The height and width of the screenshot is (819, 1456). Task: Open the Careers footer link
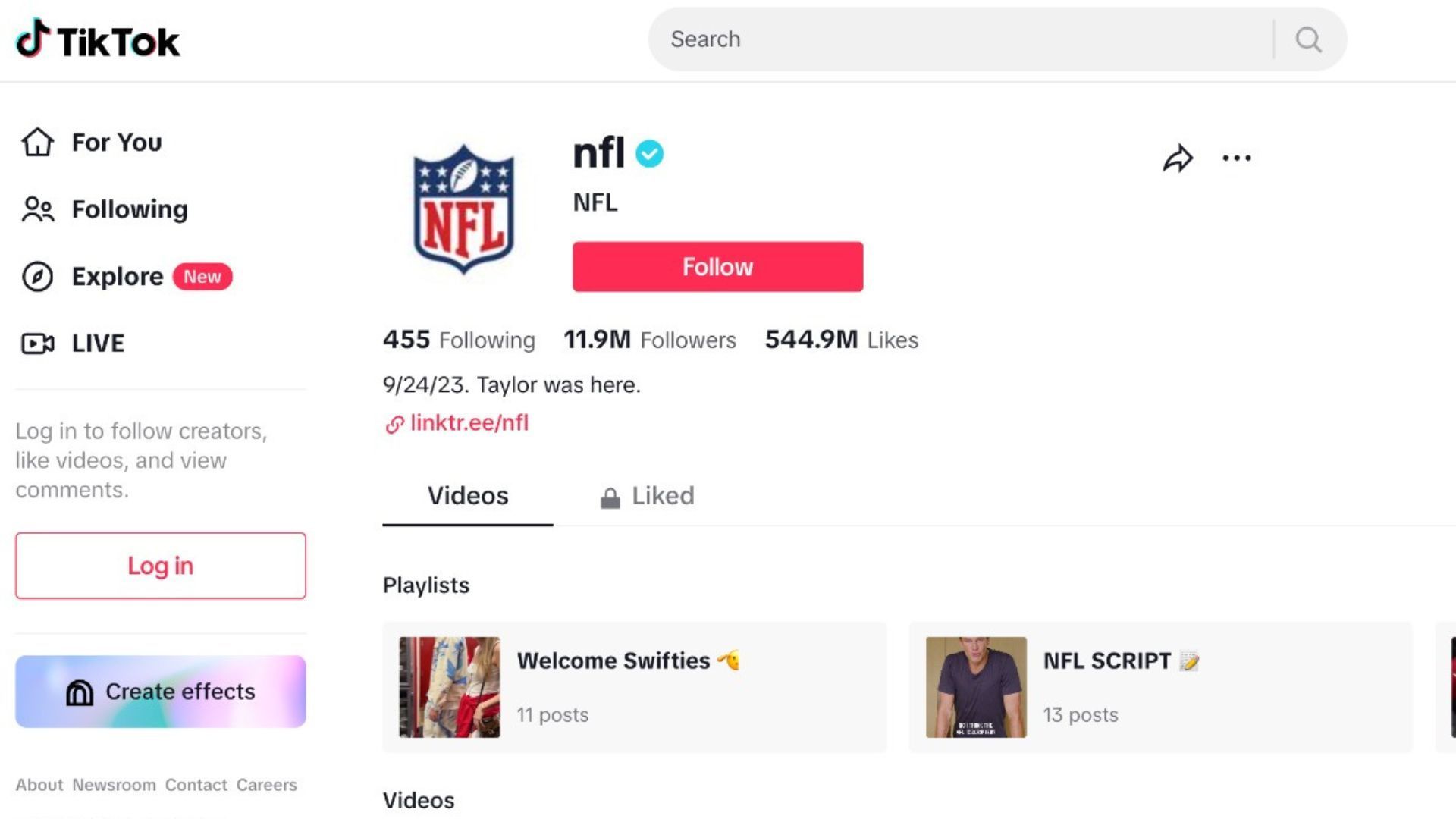pos(266,785)
